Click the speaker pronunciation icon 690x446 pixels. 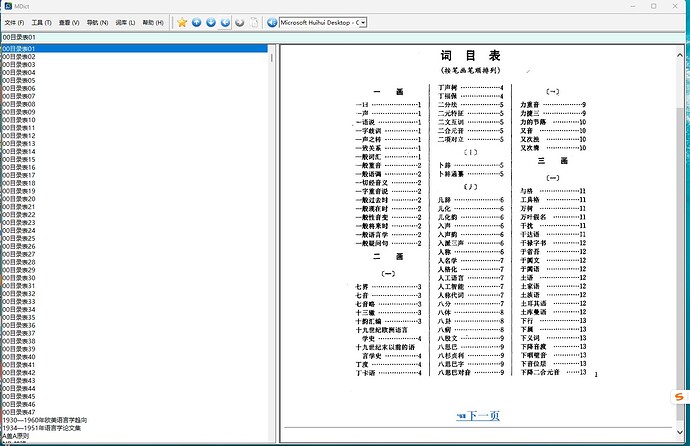point(272,21)
